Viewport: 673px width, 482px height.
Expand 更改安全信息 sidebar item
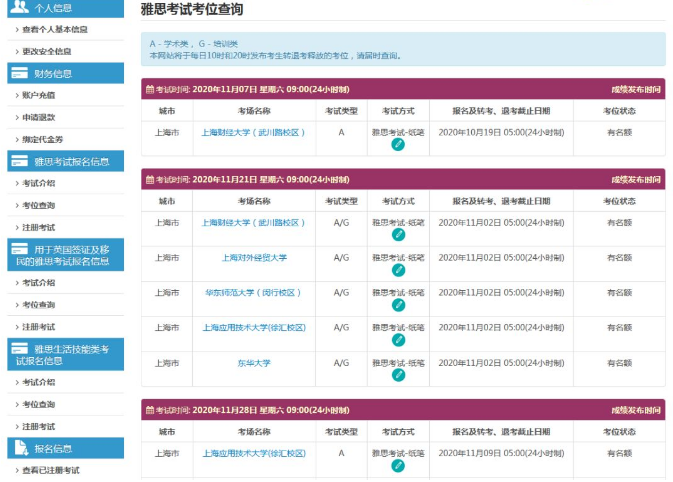(46, 51)
